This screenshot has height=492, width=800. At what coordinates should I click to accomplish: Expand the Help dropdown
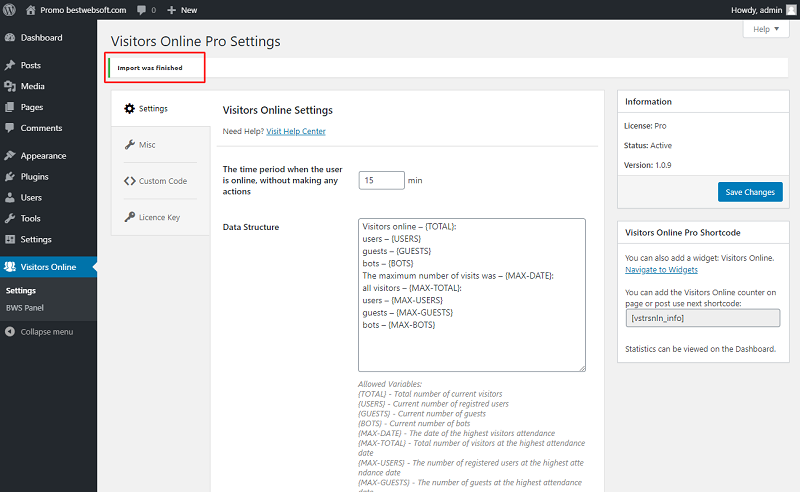click(766, 30)
